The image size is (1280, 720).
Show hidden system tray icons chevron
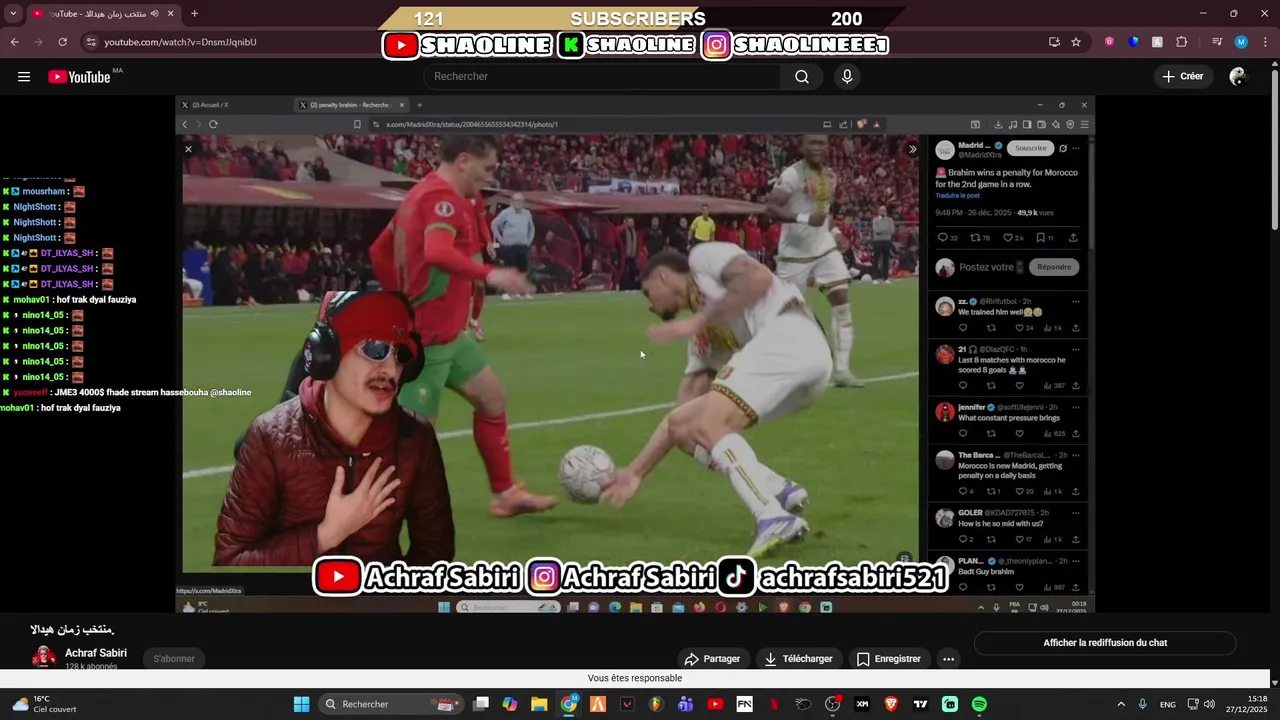tap(1120, 704)
